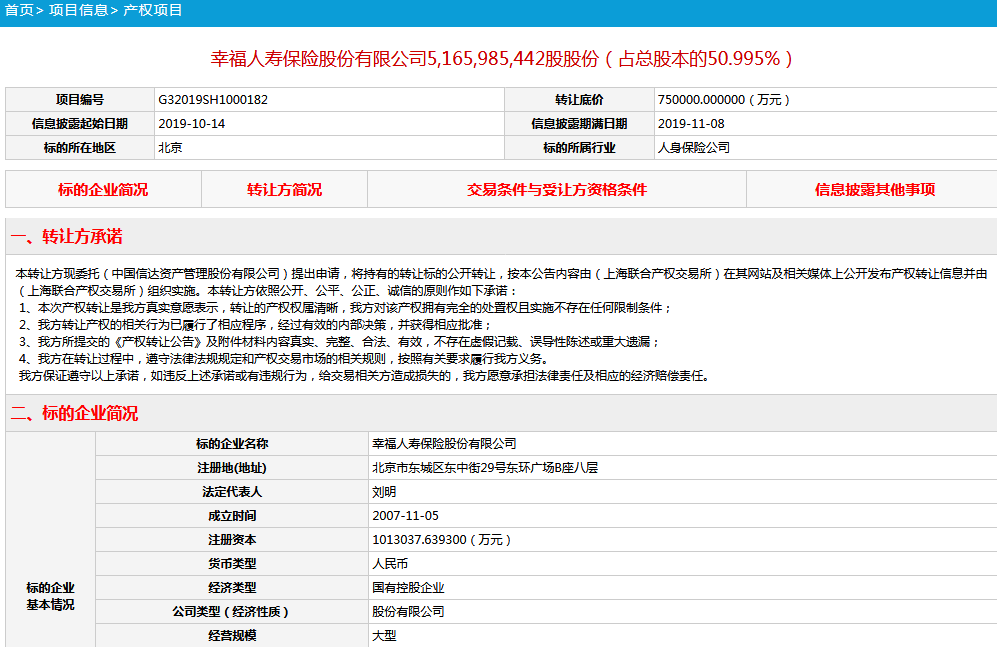
Task: Click the 首页 breadcrumb link
Action: (x=18, y=10)
